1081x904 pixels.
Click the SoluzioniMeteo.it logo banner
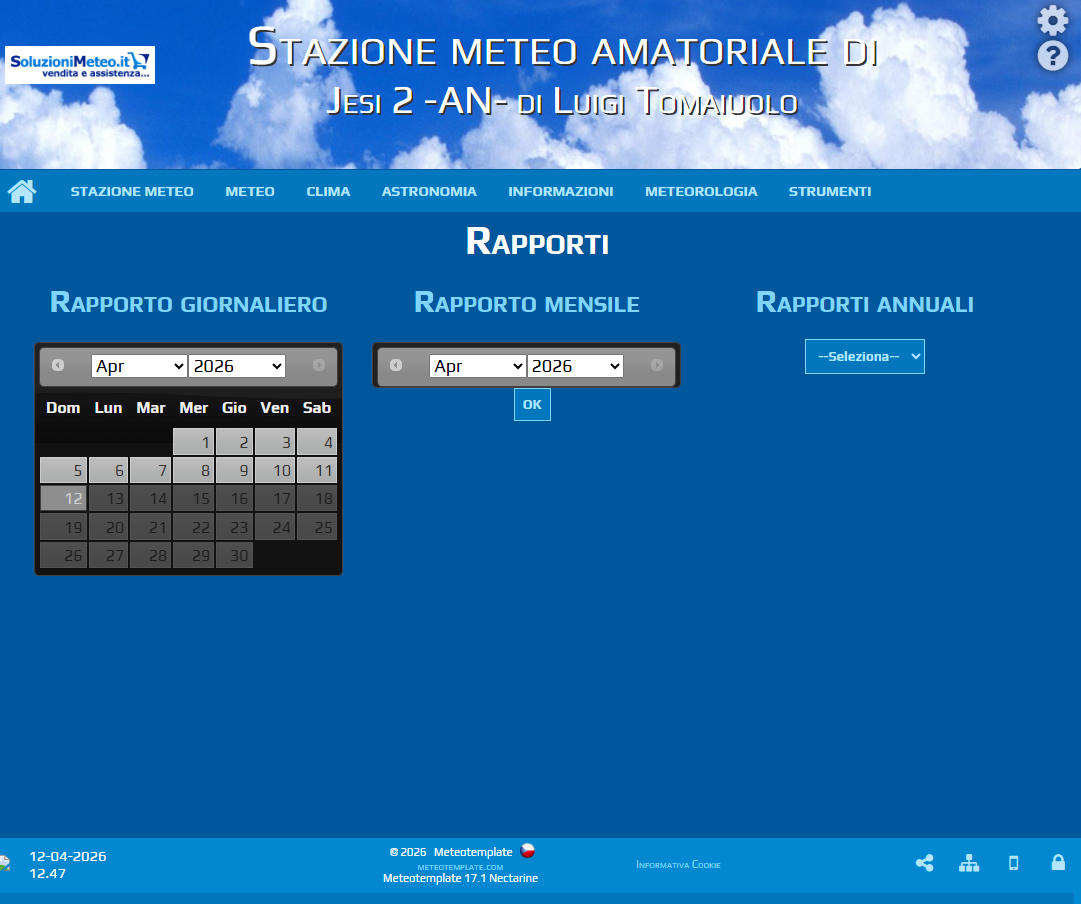click(x=80, y=65)
